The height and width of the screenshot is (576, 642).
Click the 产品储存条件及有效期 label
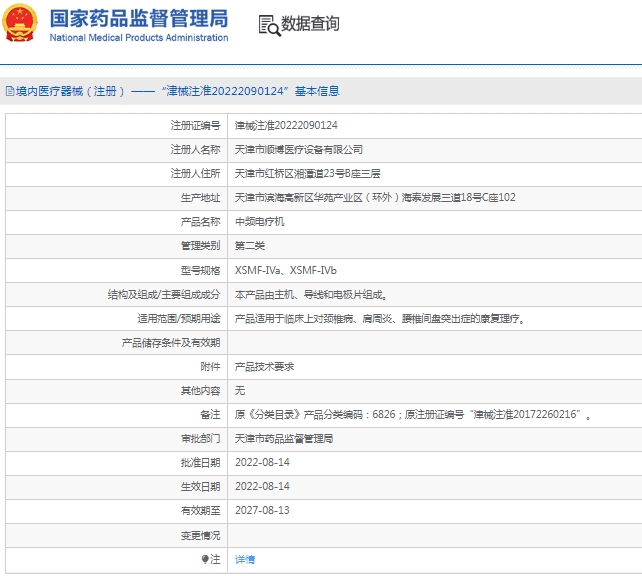171,342
